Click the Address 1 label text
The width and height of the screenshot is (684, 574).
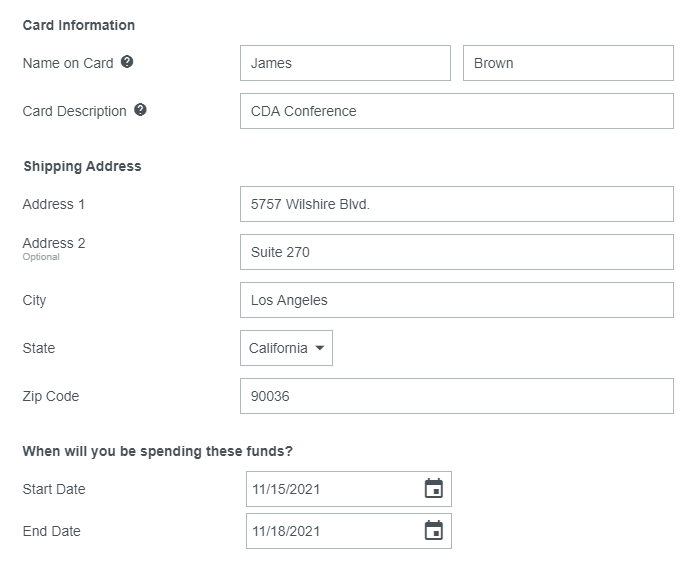point(54,204)
